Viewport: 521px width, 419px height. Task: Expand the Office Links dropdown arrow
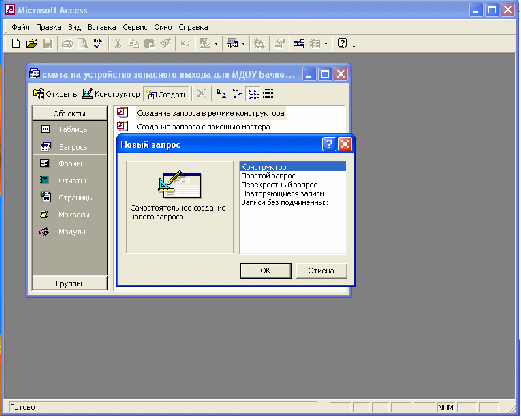[216, 44]
